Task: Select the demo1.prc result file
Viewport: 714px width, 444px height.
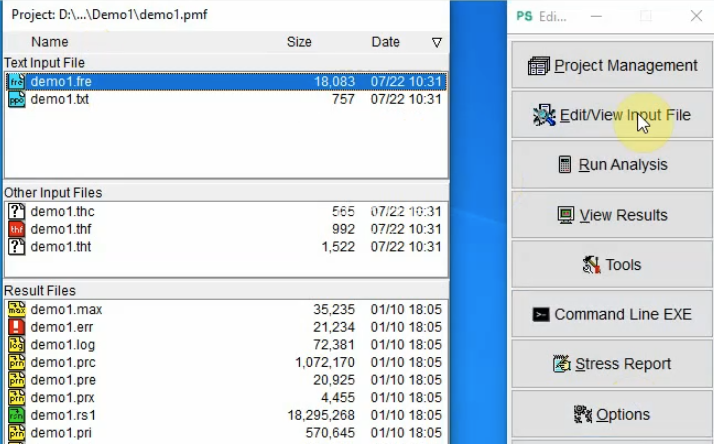Action: [66, 362]
